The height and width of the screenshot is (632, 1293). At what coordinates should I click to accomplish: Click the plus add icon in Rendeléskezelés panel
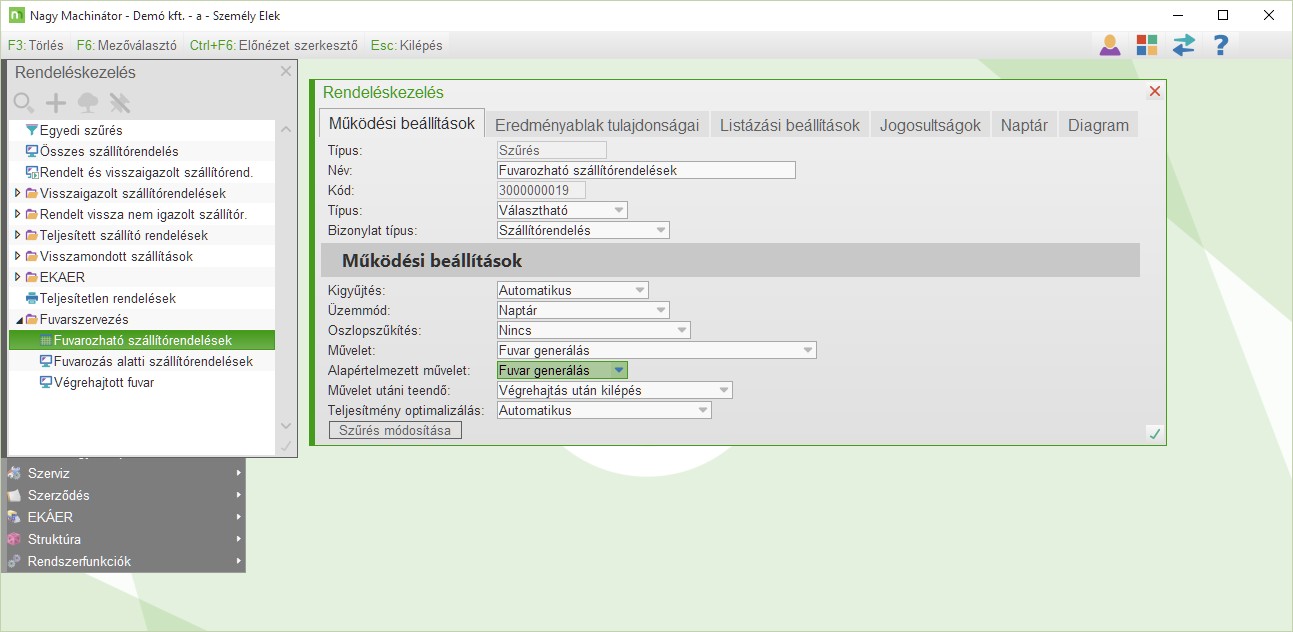click(56, 102)
